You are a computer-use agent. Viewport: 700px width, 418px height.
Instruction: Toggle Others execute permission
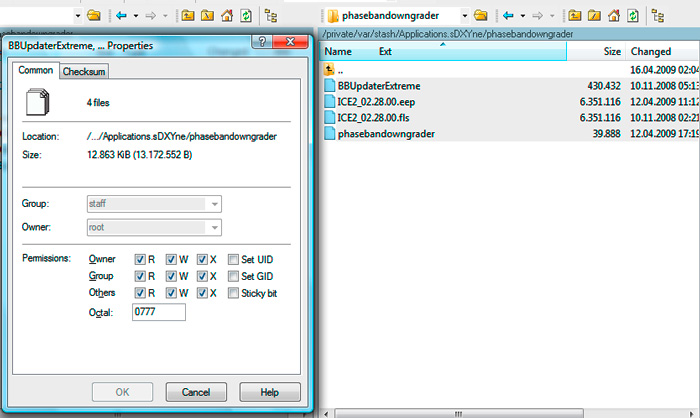click(x=202, y=293)
